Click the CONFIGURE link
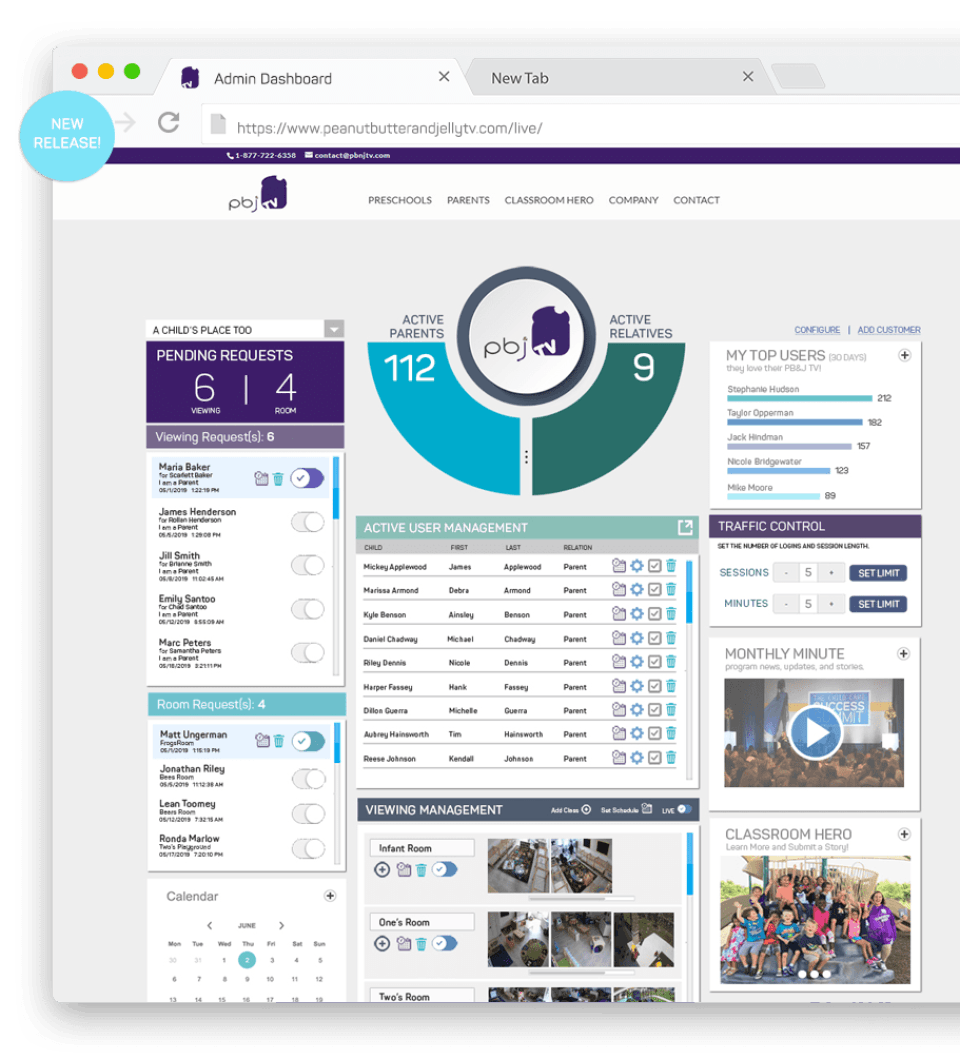 click(x=818, y=330)
